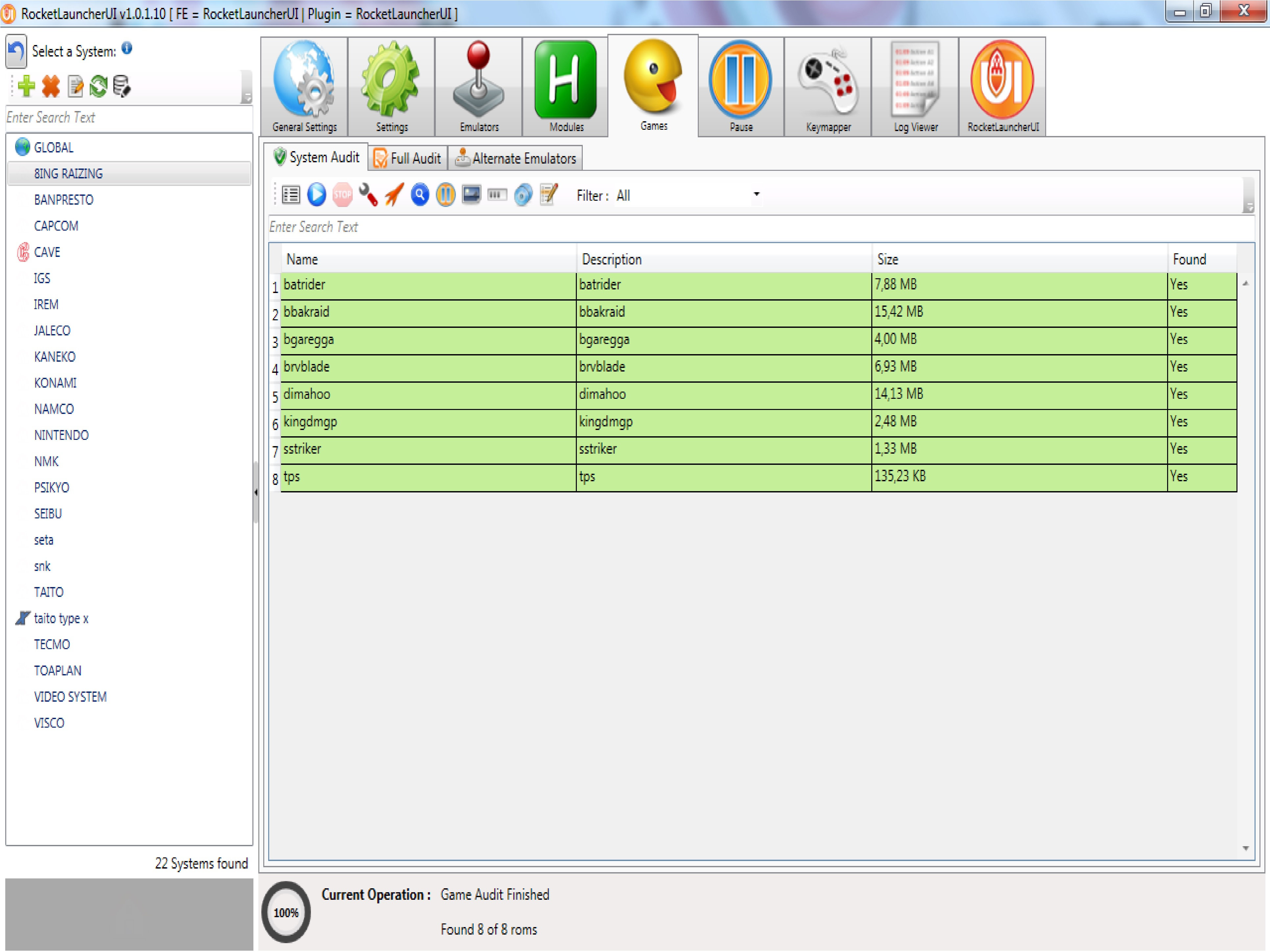This screenshot has height=952, width=1270.
Task: Click the blue magnifier search icon
Action: (x=420, y=195)
